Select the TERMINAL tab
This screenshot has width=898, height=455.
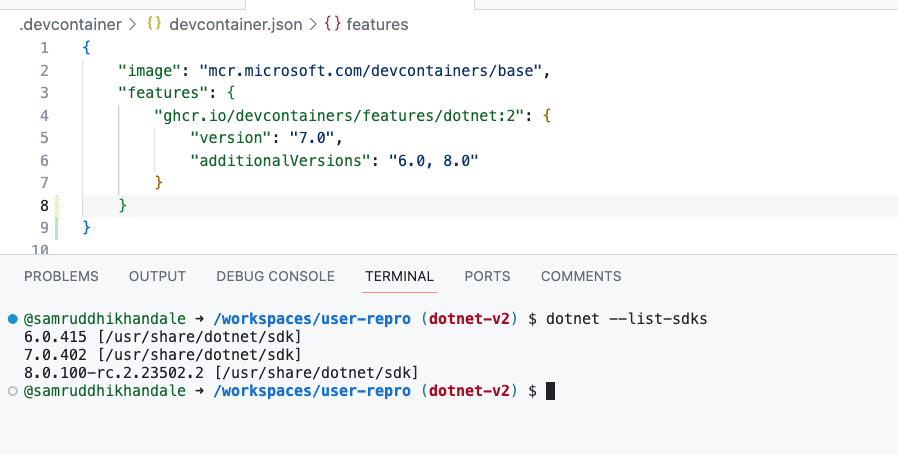point(399,276)
